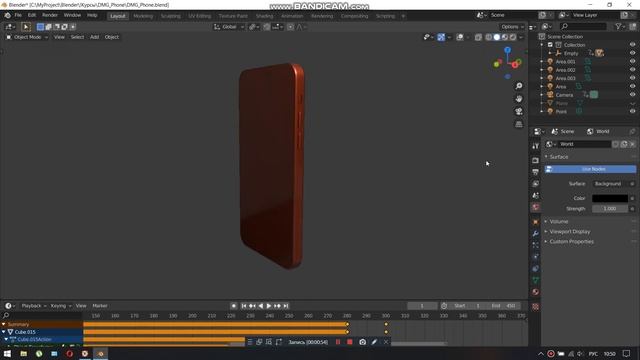Click the Strength 1.000 slider field
Screen dimensions: 640x360
tap(610, 209)
